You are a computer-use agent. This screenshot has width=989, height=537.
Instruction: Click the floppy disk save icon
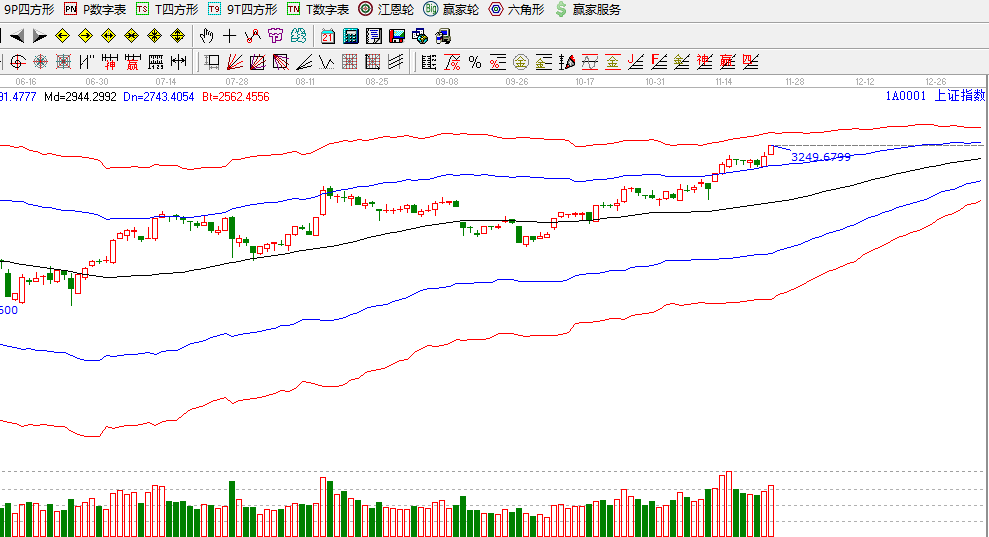click(x=397, y=36)
